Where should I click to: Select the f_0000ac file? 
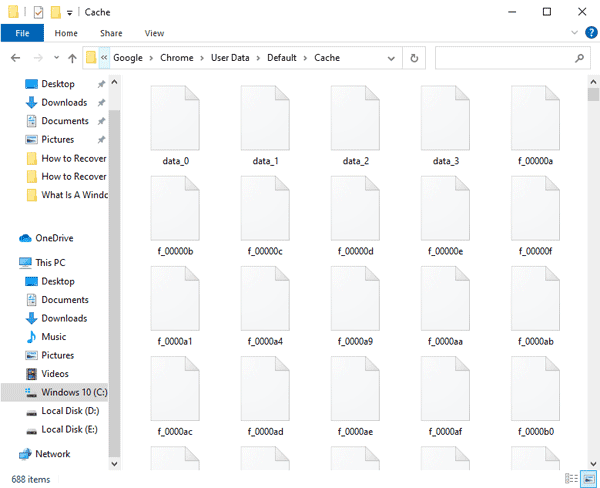[175, 397]
